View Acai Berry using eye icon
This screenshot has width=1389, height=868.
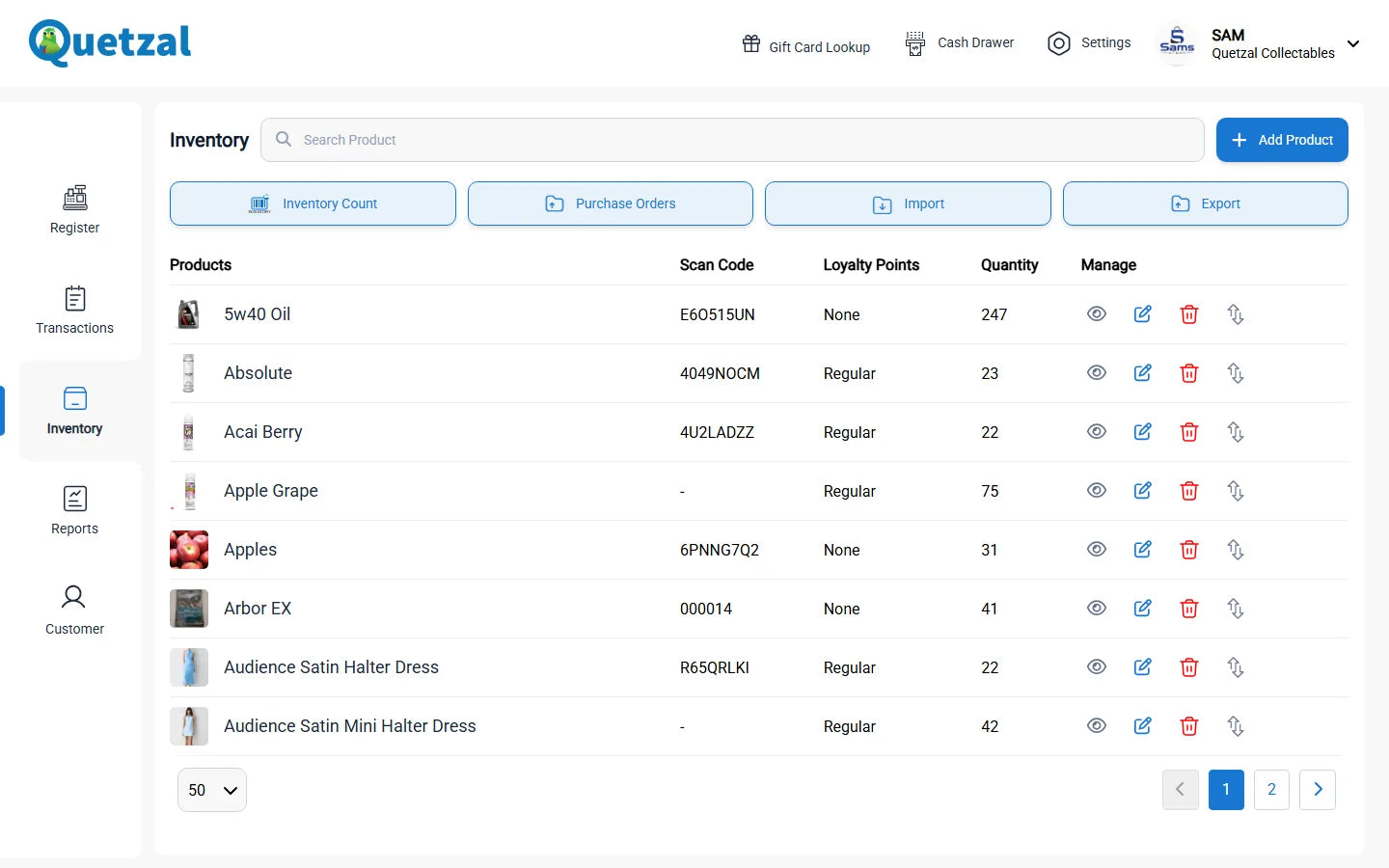[x=1097, y=432]
